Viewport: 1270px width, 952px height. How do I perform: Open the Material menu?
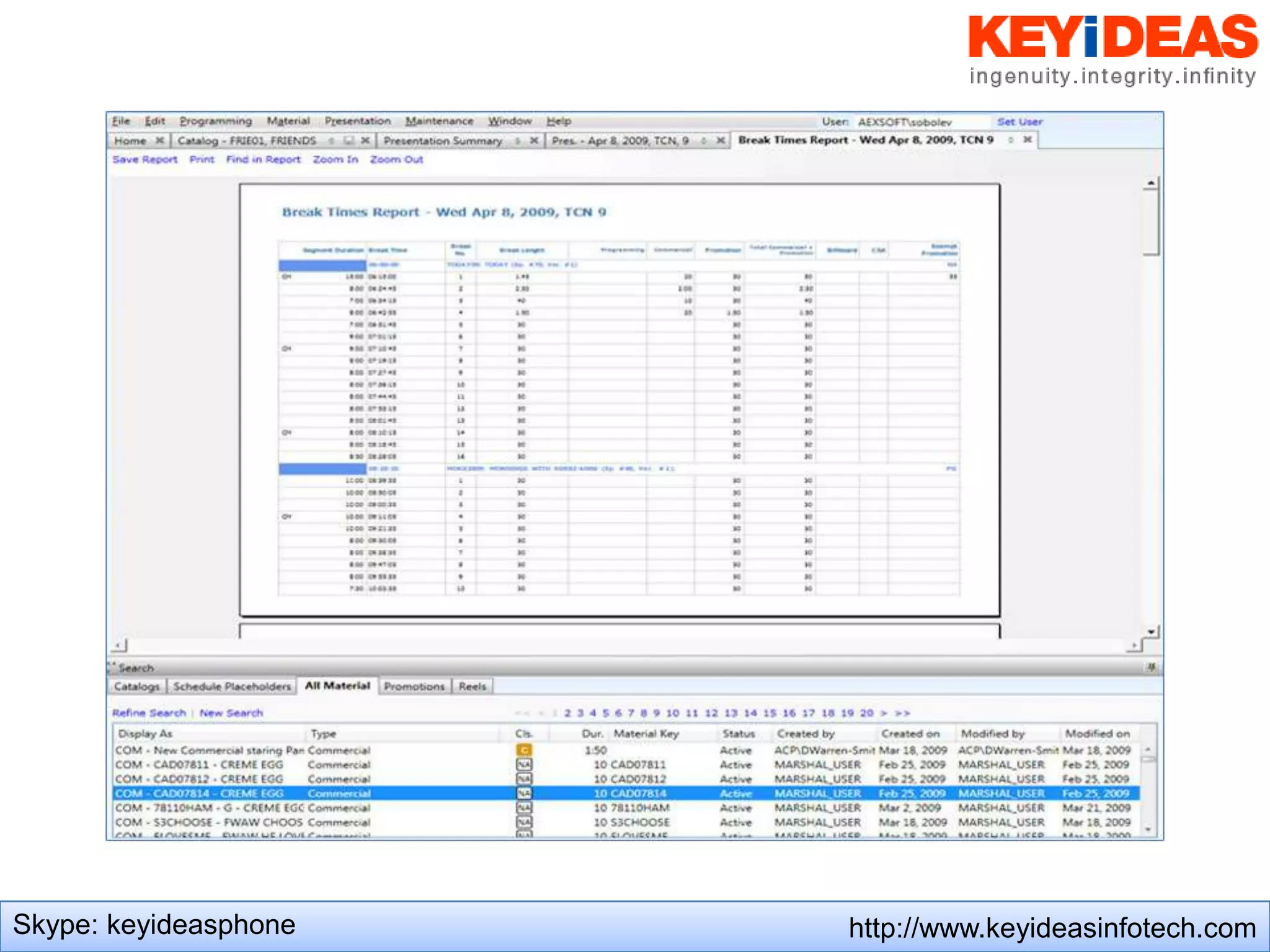point(288,121)
